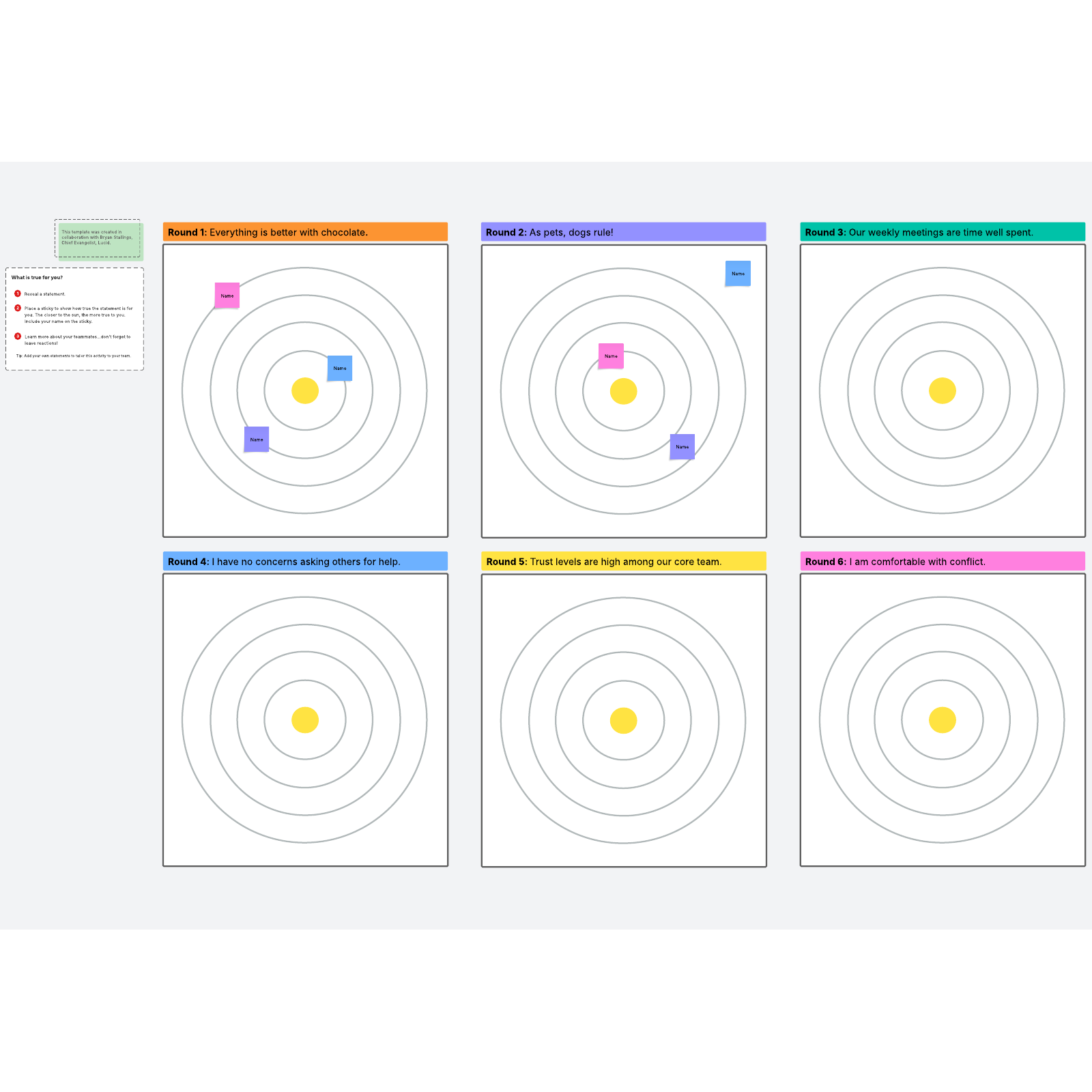Select the 'Round 6: I am comfortable with conflict.' header
1092x1092 pixels.
(943, 561)
